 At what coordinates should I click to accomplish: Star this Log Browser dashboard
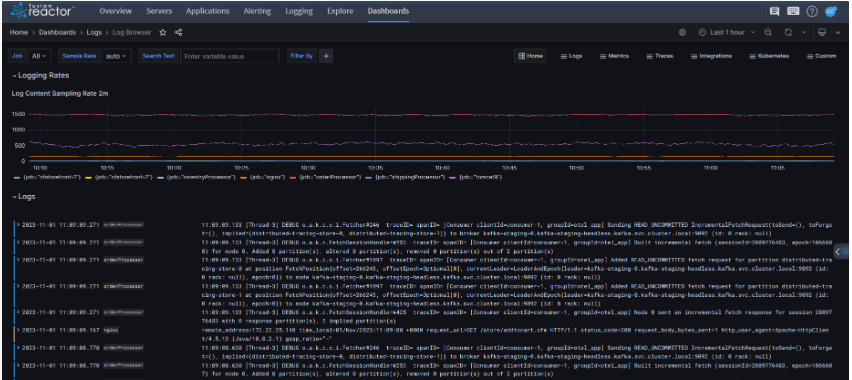point(162,33)
